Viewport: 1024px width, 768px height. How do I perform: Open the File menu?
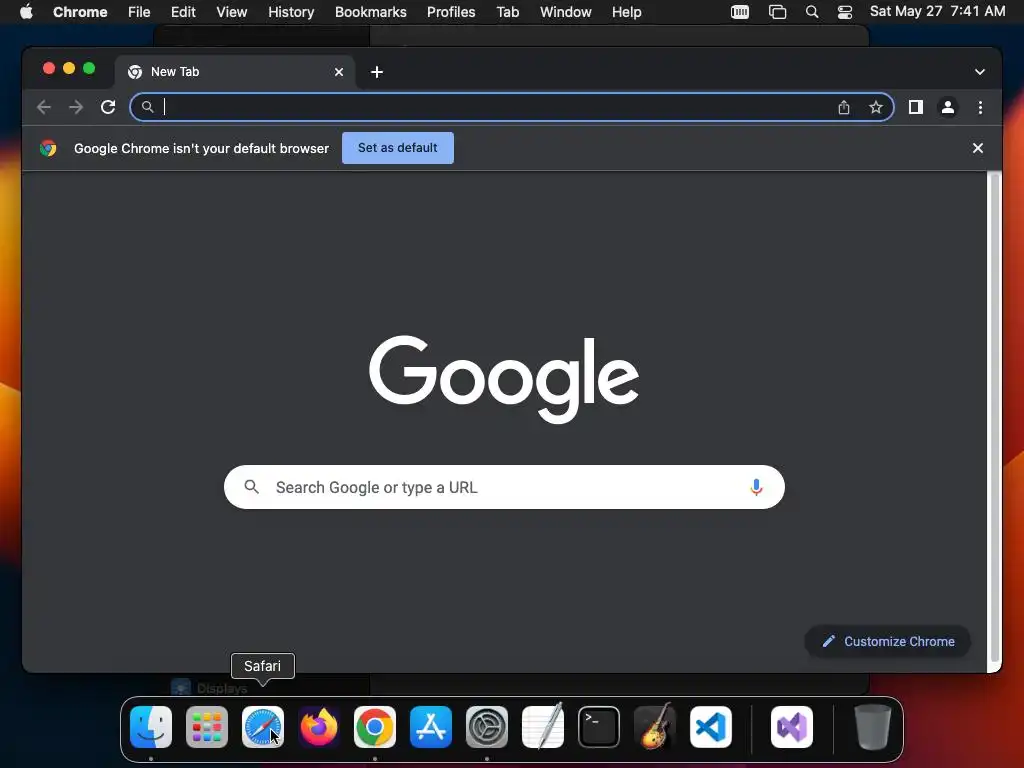click(x=139, y=12)
